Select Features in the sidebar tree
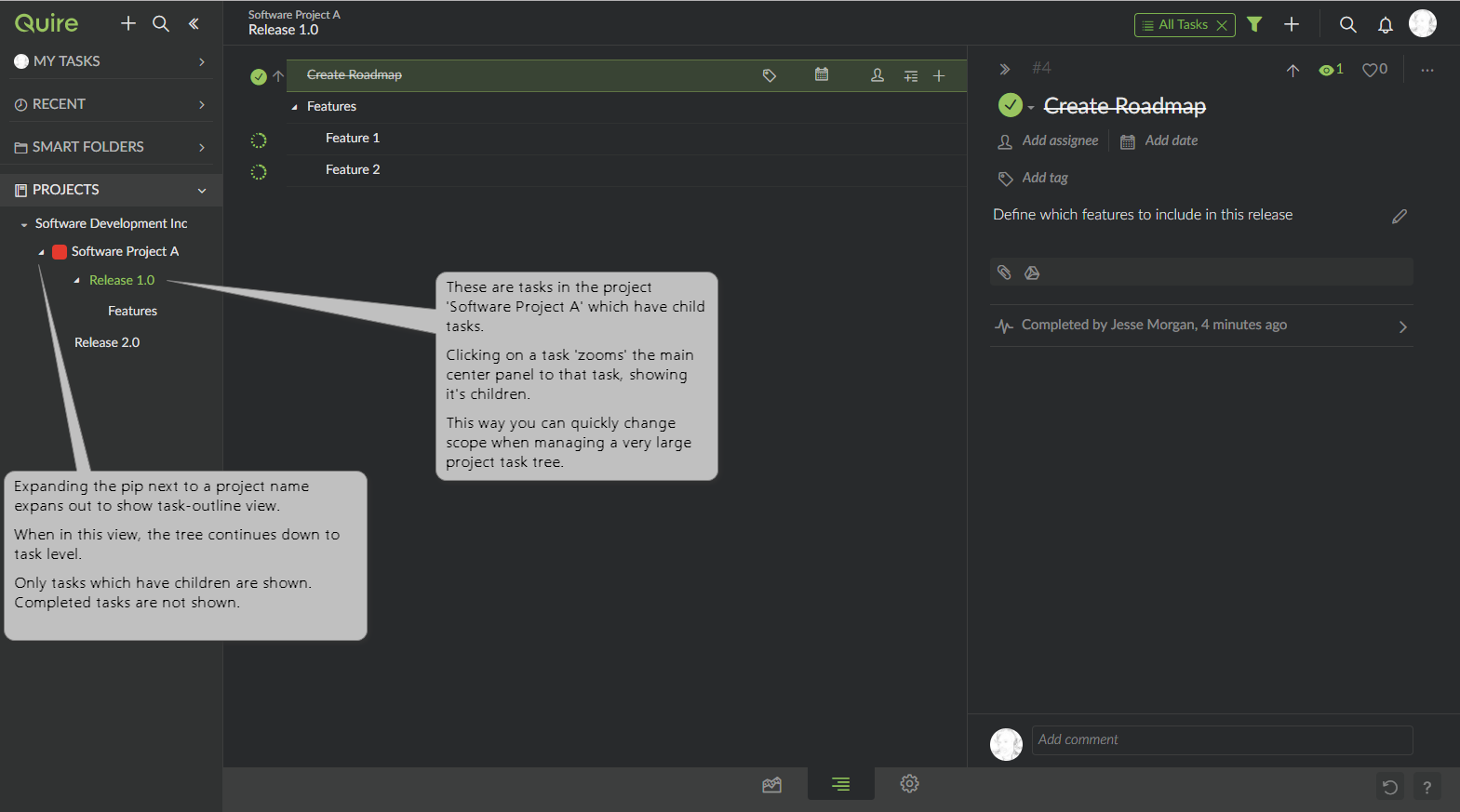1460x812 pixels. coord(132,311)
